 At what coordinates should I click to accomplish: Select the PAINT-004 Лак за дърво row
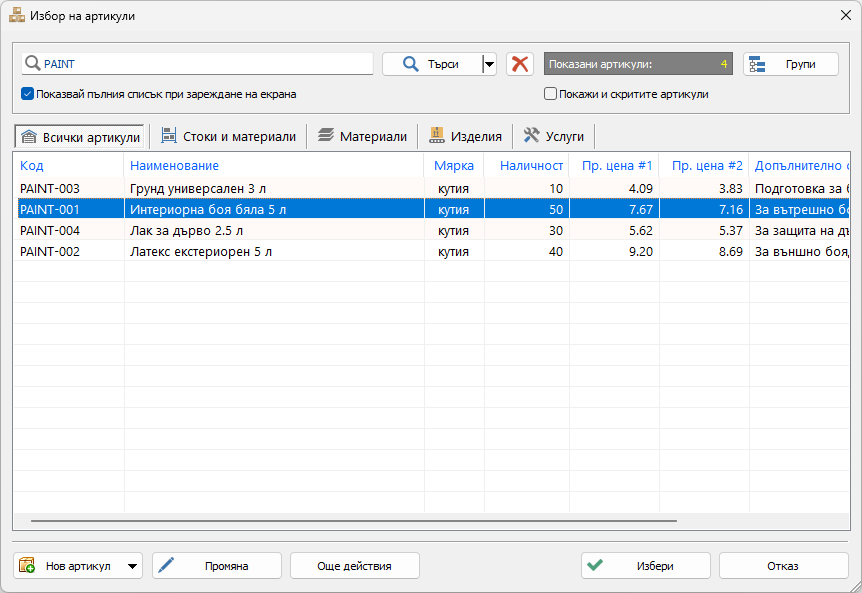point(432,231)
